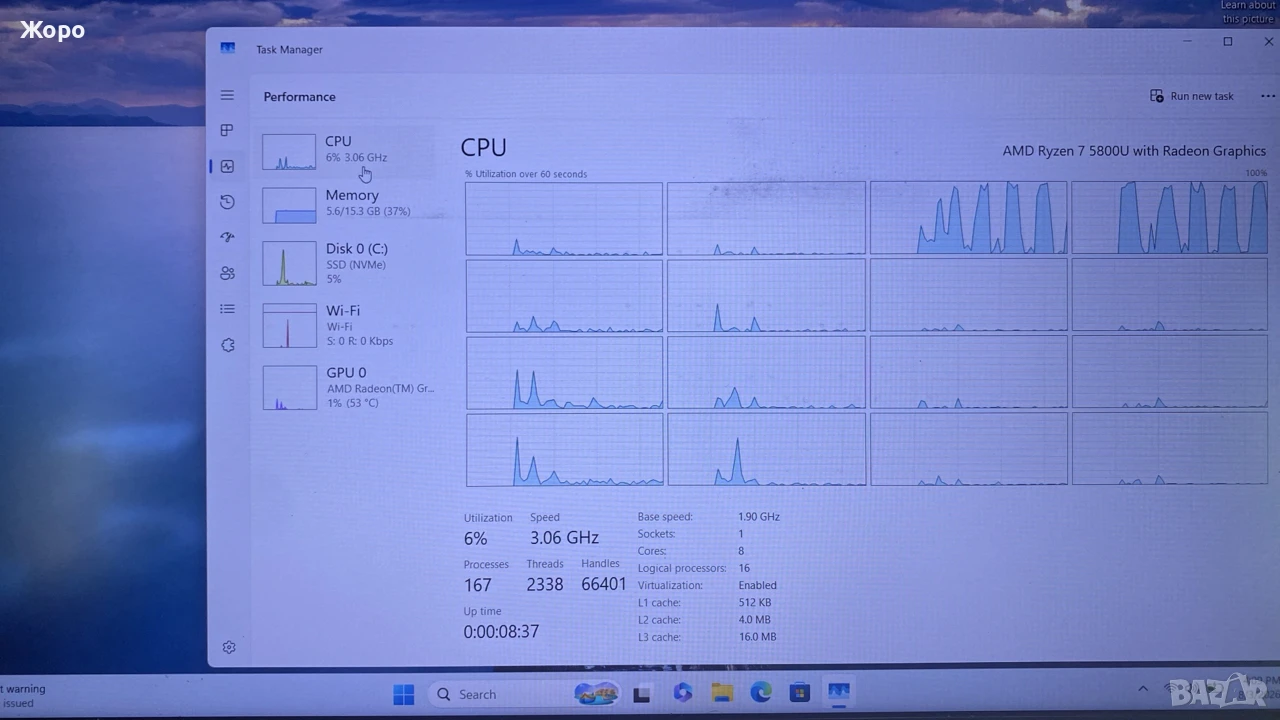Viewport: 1280px width, 720px height.
Task: Click the L3 cache 16.0 MB value
Action: pyautogui.click(x=757, y=637)
